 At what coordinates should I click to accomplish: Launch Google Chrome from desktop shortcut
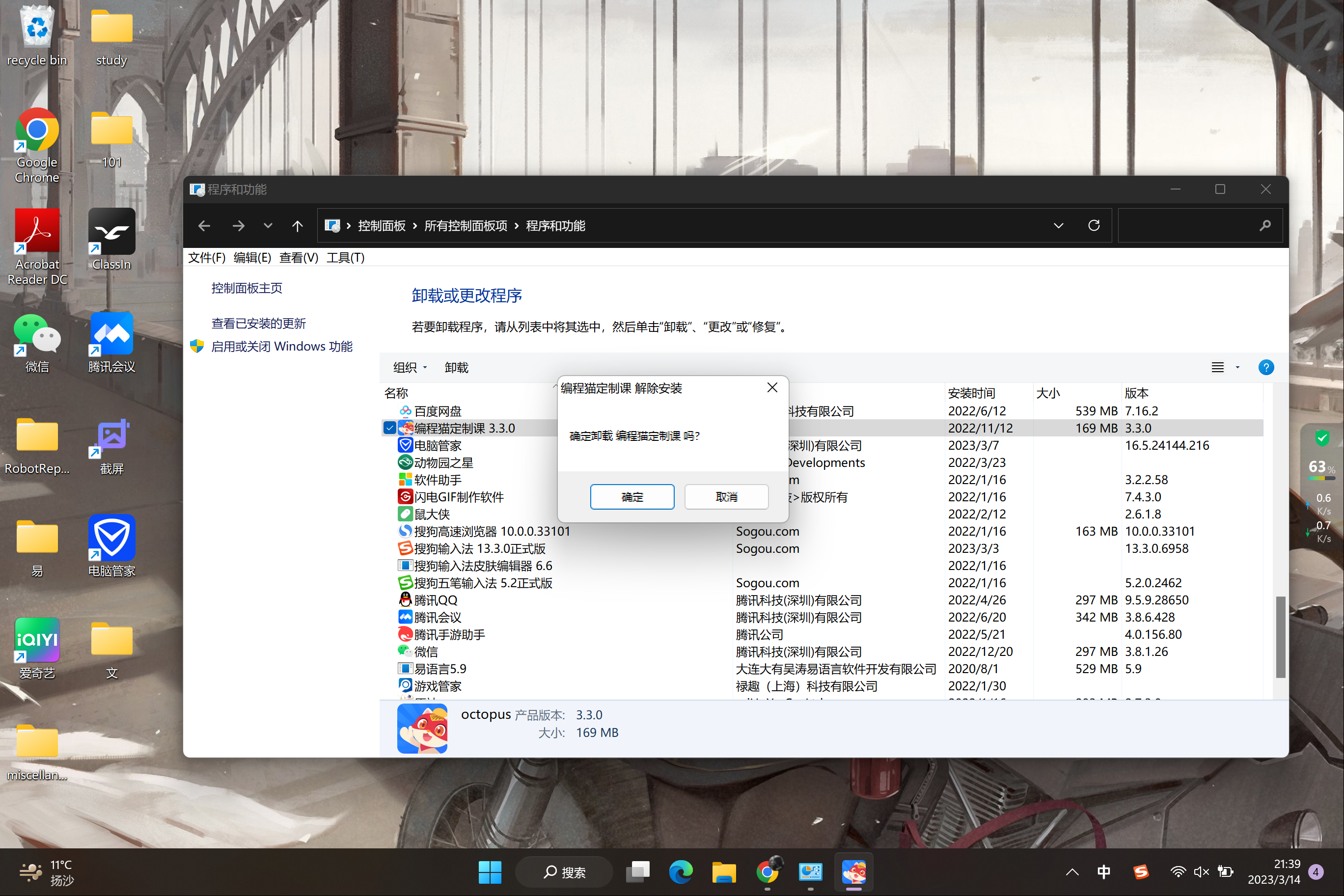37,146
